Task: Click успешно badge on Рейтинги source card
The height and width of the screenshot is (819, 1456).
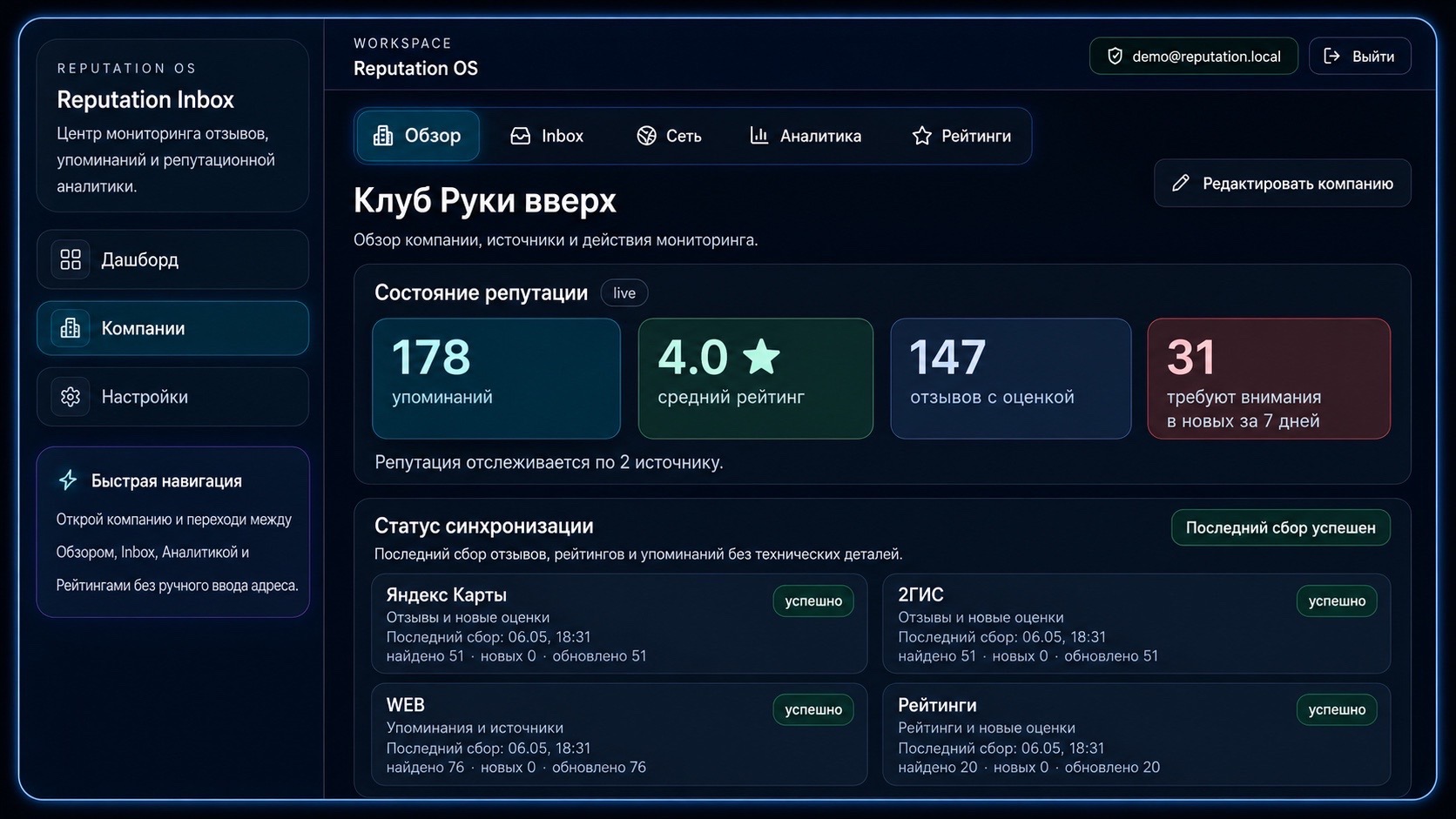Action: point(1337,709)
